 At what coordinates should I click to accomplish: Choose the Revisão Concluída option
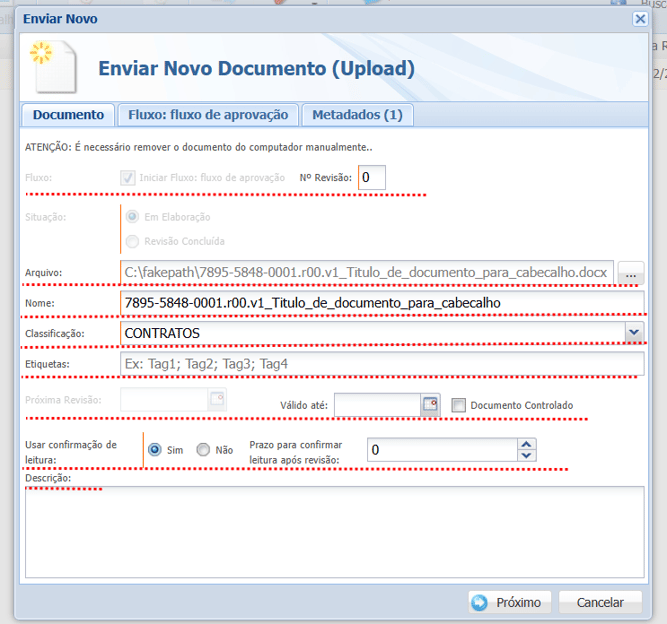133,240
